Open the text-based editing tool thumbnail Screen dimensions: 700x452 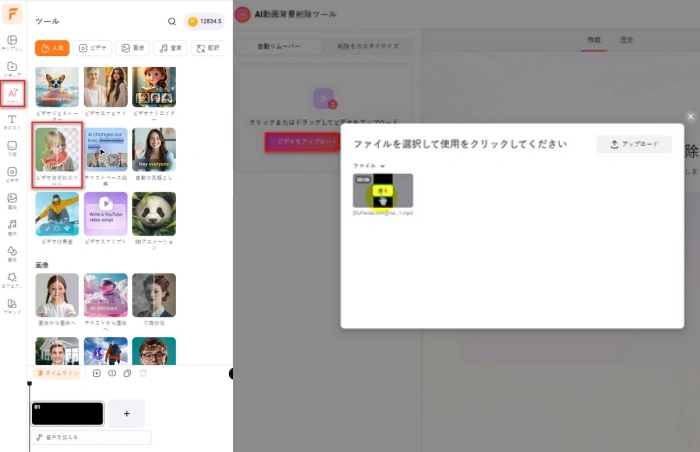point(106,150)
